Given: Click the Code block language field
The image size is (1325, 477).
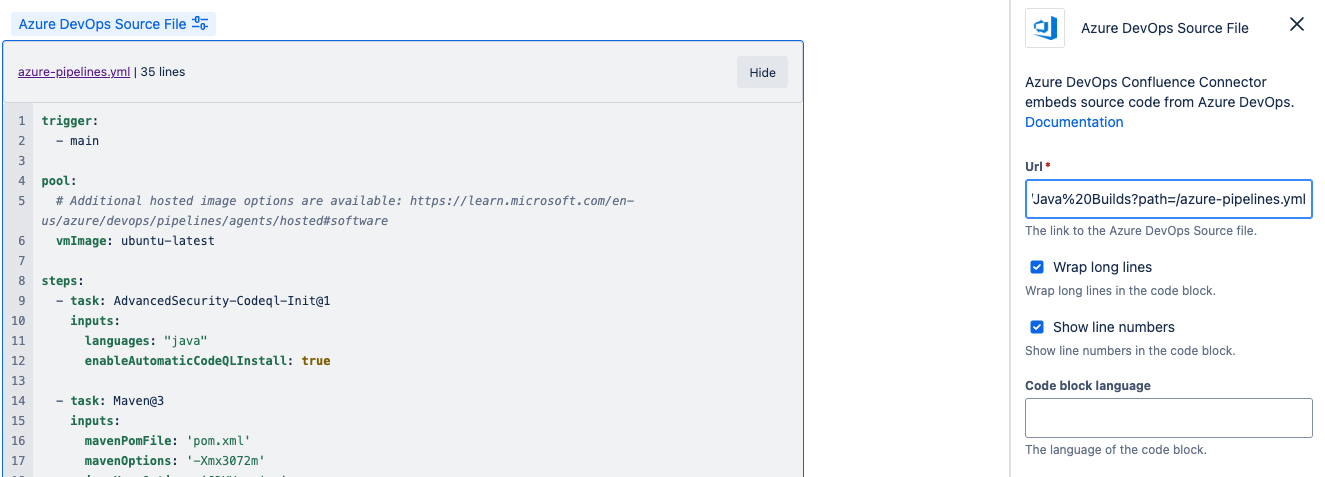Looking at the screenshot, I should pos(1168,418).
